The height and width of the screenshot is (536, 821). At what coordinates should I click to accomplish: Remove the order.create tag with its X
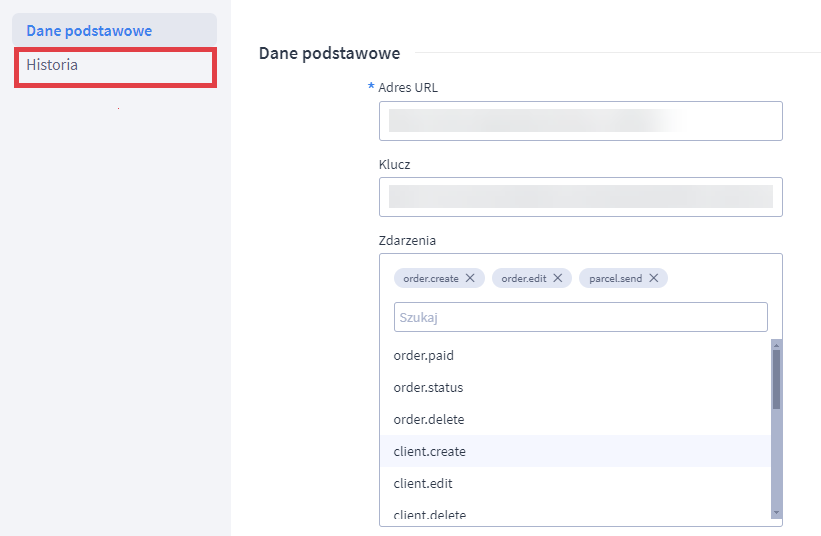pyautogui.click(x=470, y=278)
